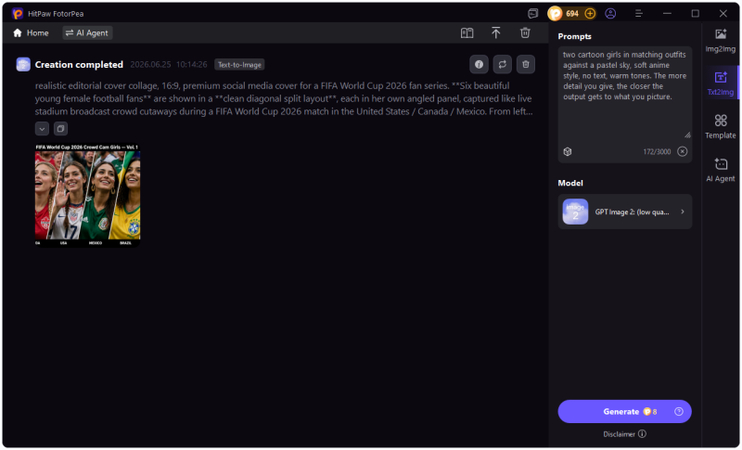Open the tutorial book icon in toolbar
The height and width of the screenshot is (450, 742).
tap(467, 33)
